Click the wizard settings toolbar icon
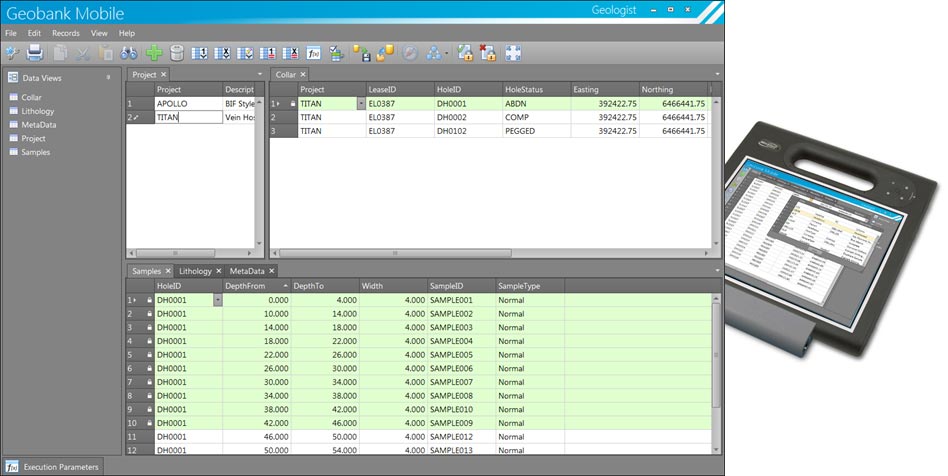This screenshot has height=476, width=948. click(12, 53)
